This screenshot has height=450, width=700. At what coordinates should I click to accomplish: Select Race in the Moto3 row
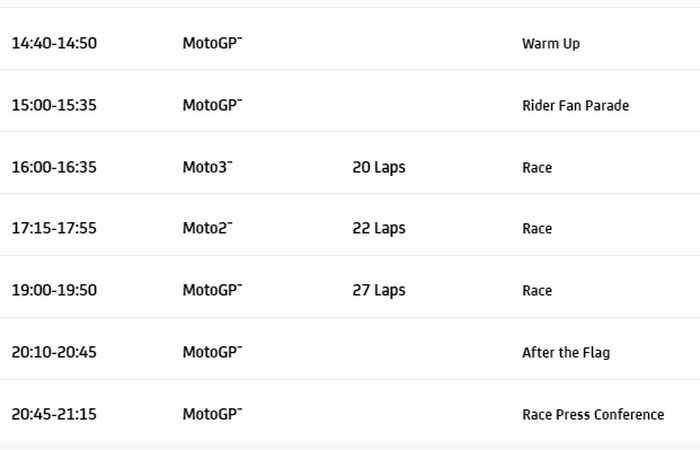click(x=537, y=168)
